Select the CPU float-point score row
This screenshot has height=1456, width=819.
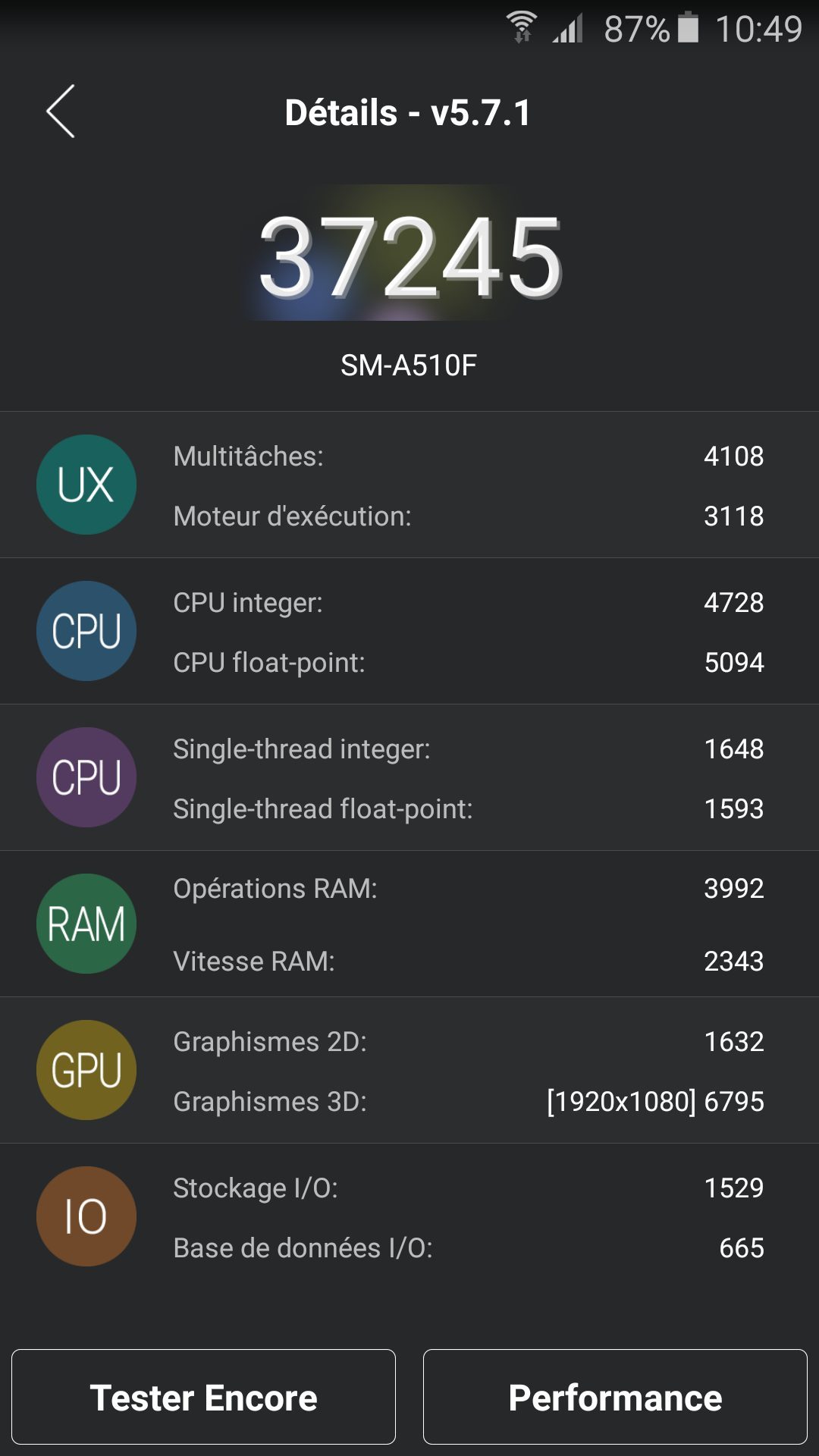point(468,663)
